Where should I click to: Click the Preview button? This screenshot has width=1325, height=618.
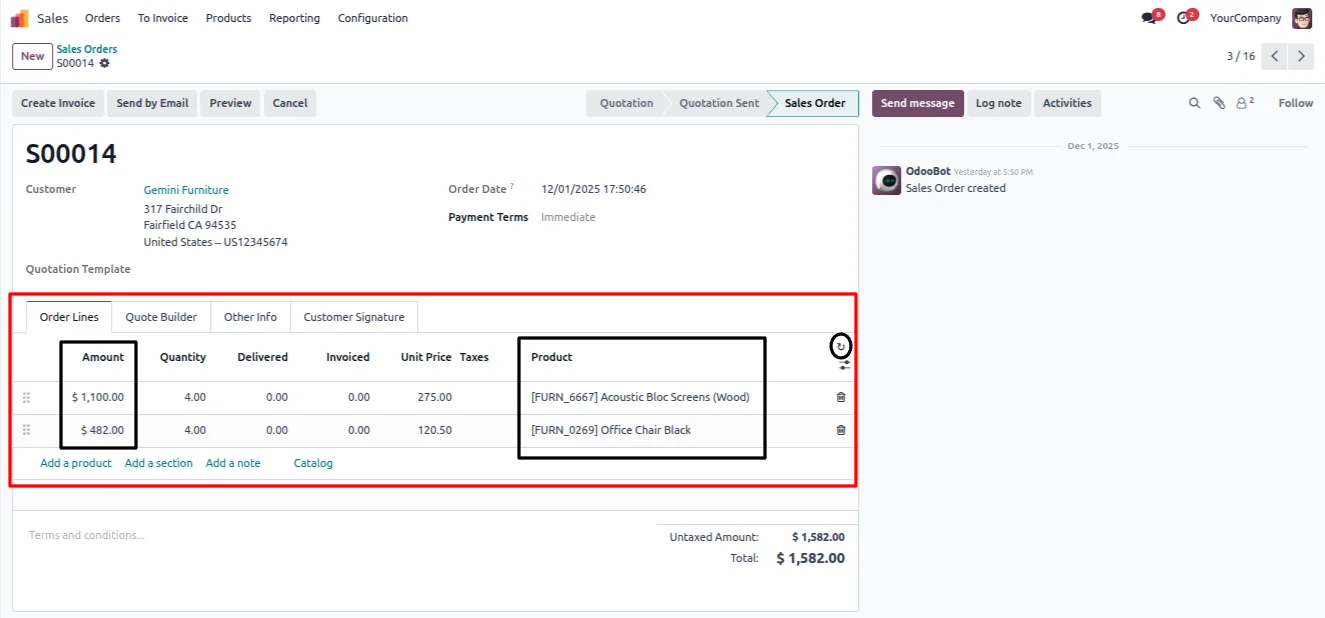click(x=230, y=103)
